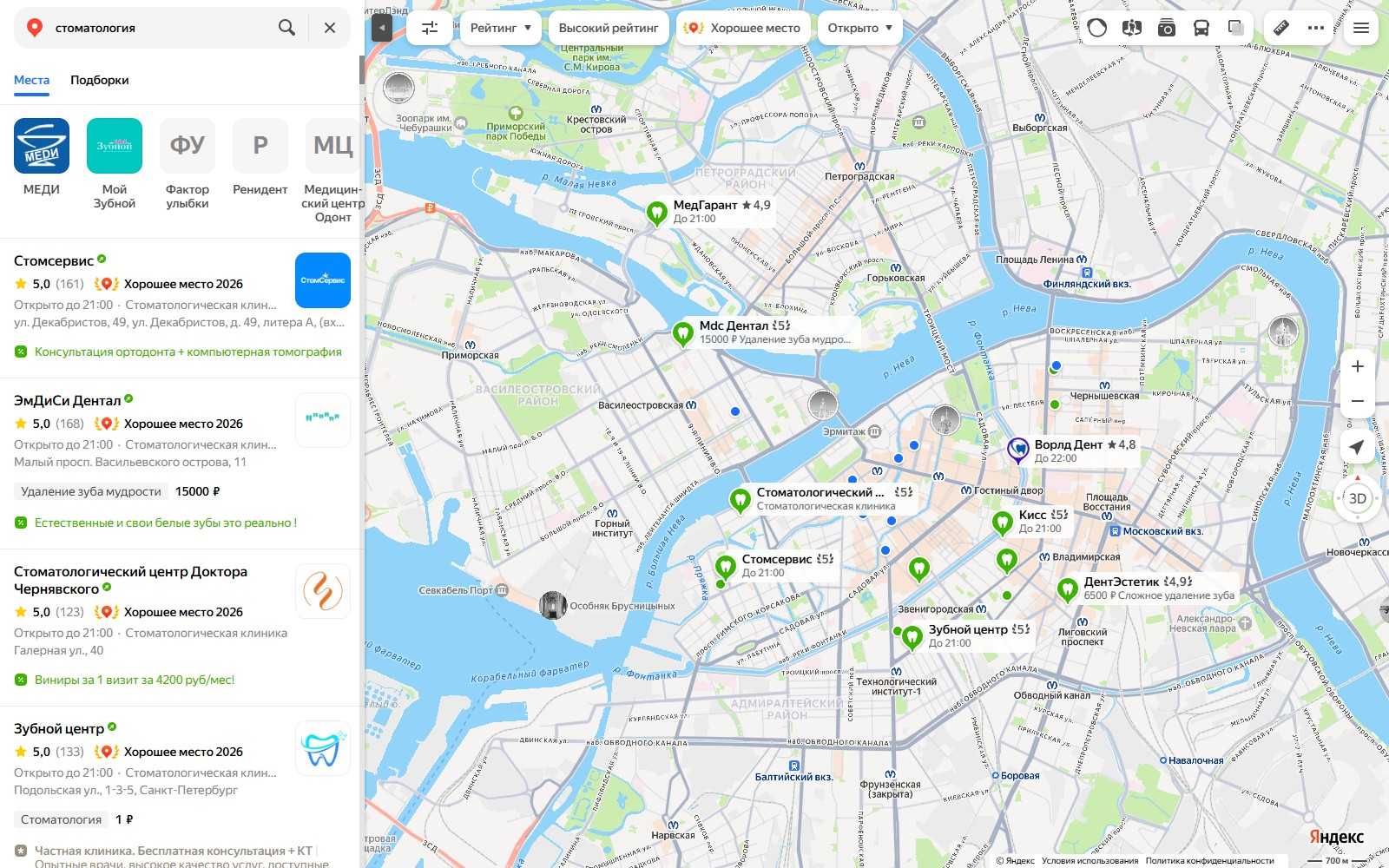Click the Стоматология service chip
The image size is (1389, 868).
tap(62, 819)
